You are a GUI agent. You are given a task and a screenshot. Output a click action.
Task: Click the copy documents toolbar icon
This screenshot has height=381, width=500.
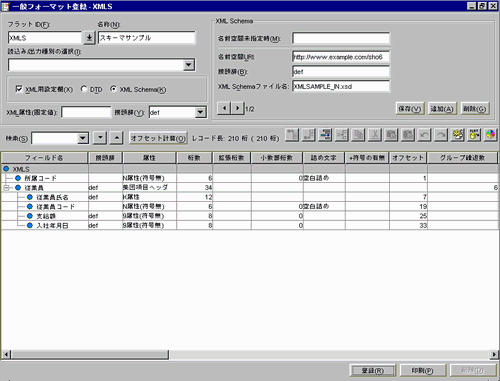[x=358, y=135]
